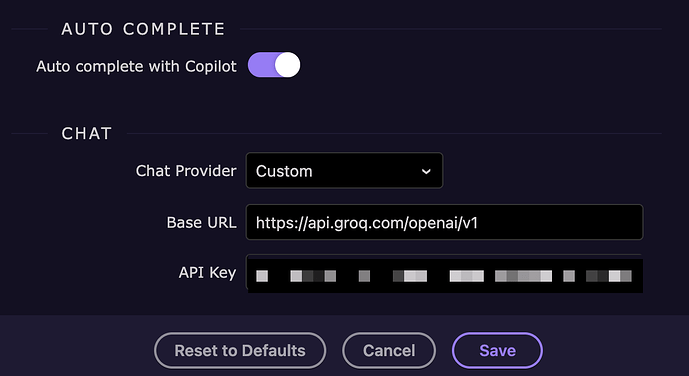Screen dimensions: 689x376
Task: Click the 'Base URL' label
Action: [x=201, y=222]
